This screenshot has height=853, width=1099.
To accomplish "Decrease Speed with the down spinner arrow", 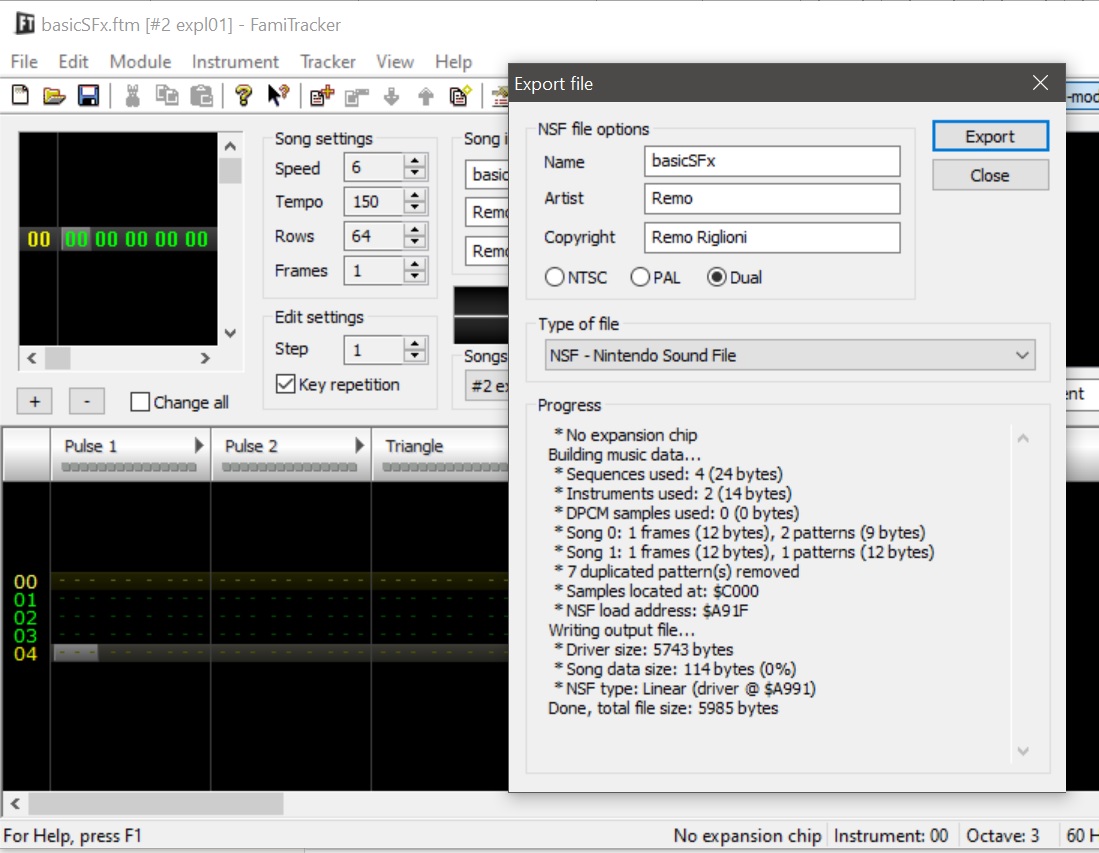I will (415, 173).
